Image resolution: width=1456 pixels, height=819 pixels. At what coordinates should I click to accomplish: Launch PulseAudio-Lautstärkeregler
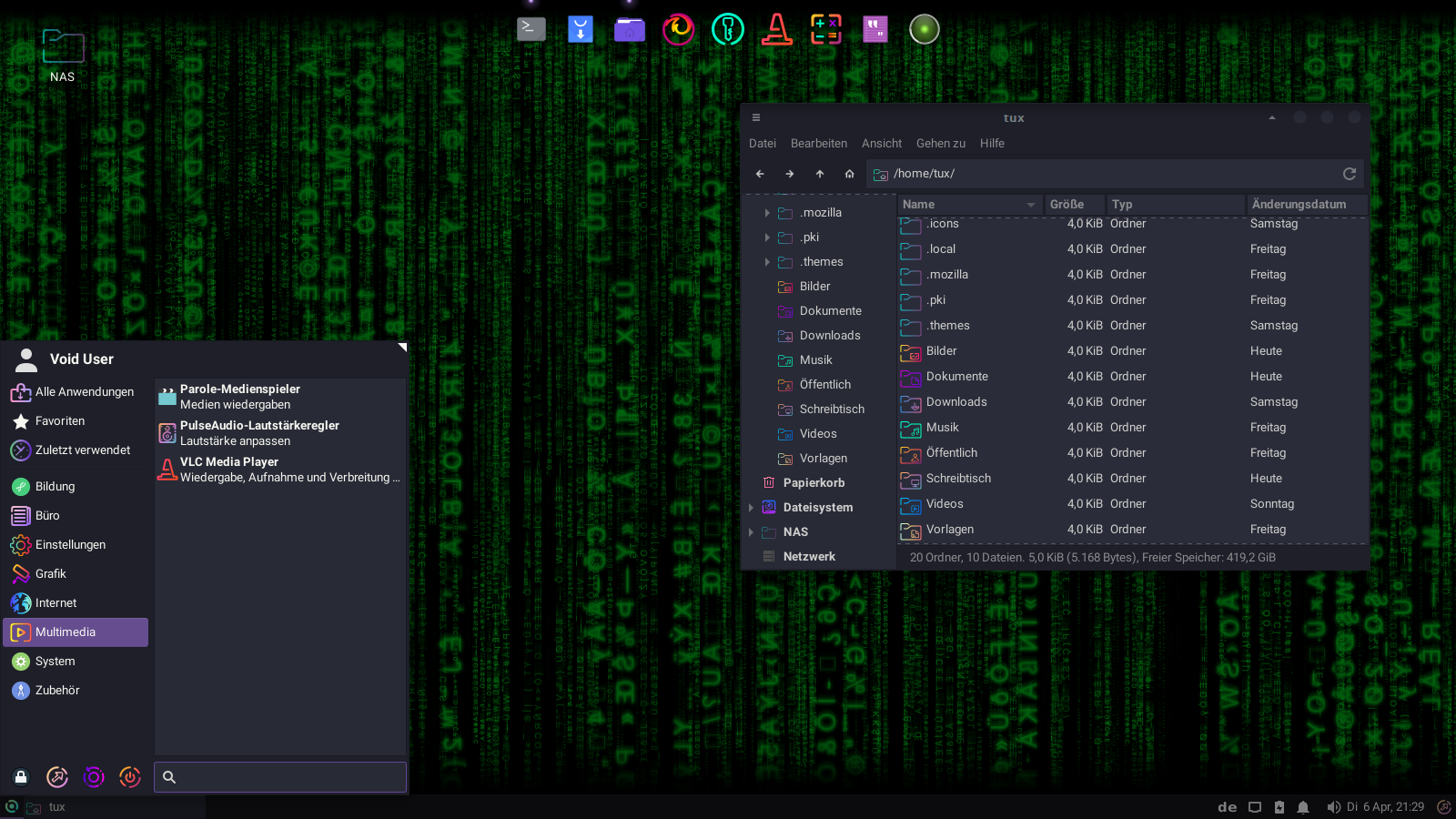tap(279, 433)
